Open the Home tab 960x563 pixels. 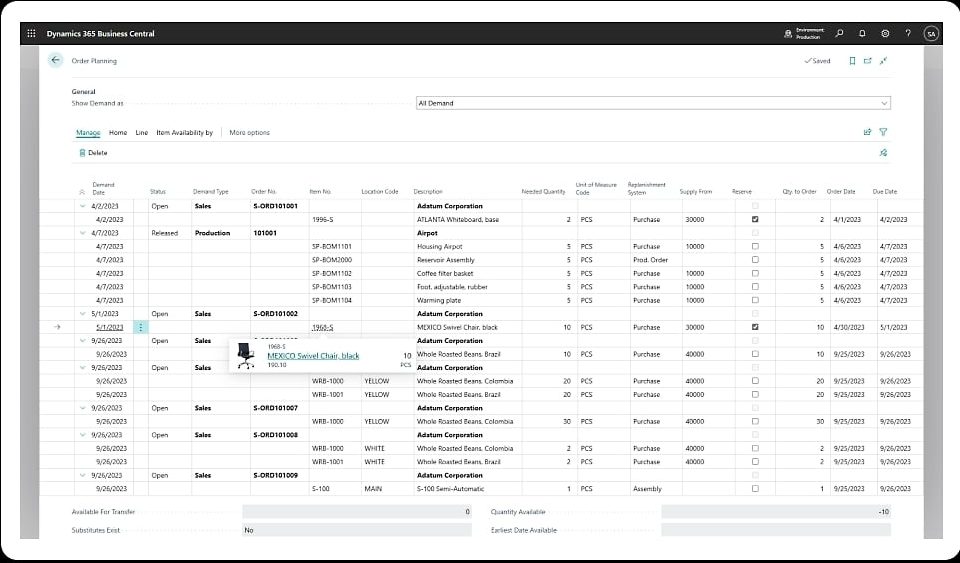coord(118,132)
